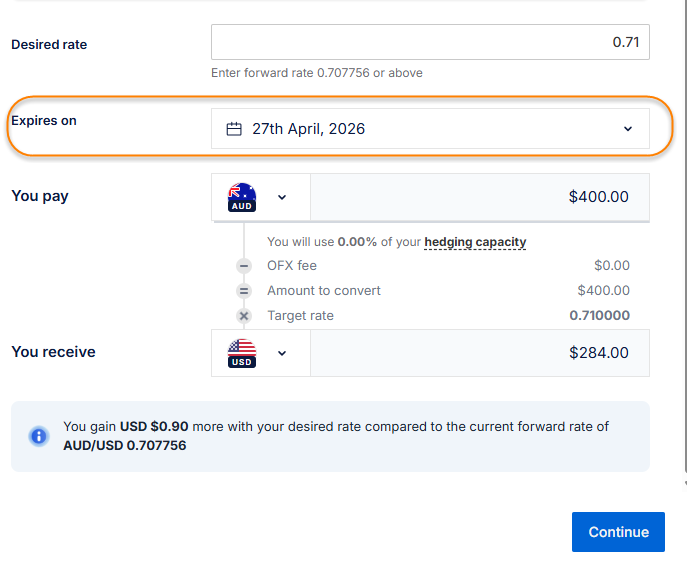The width and height of the screenshot is (687, 574).
Task: Click the You pay amount field
Action: coord(480,197)
